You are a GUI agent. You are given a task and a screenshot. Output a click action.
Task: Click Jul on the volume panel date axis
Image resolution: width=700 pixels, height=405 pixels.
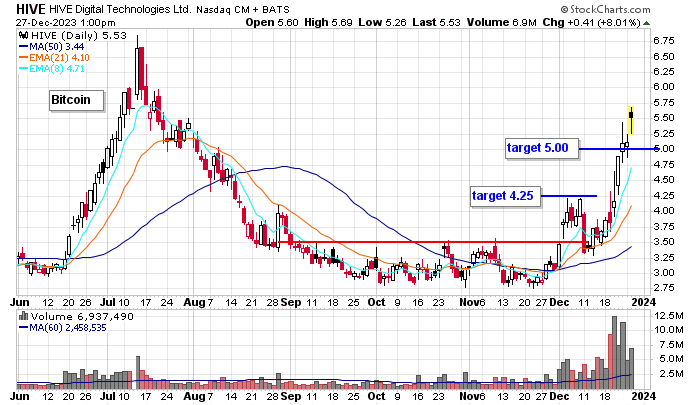(x=107, y=397)
